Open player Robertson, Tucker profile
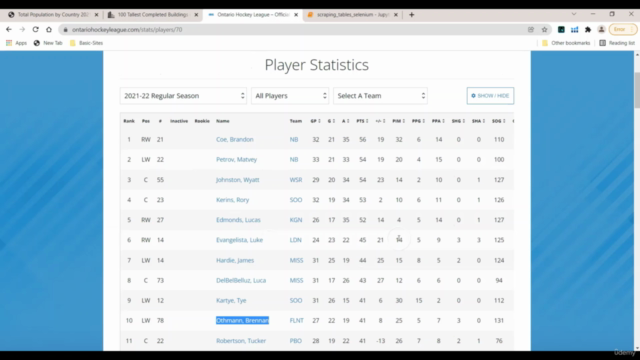 [241, 341]
